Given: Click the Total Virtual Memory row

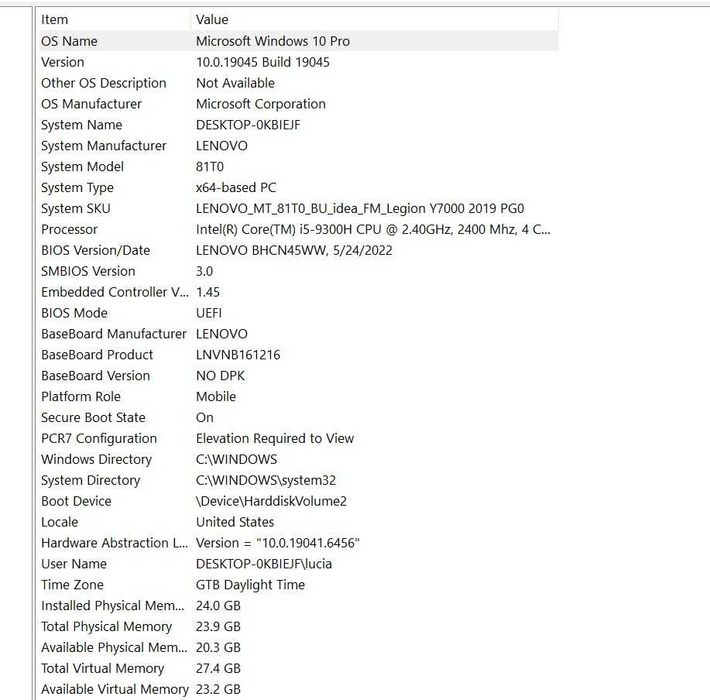Looking at the screenshot, I should pyautogui.click(x=297, y=668).
